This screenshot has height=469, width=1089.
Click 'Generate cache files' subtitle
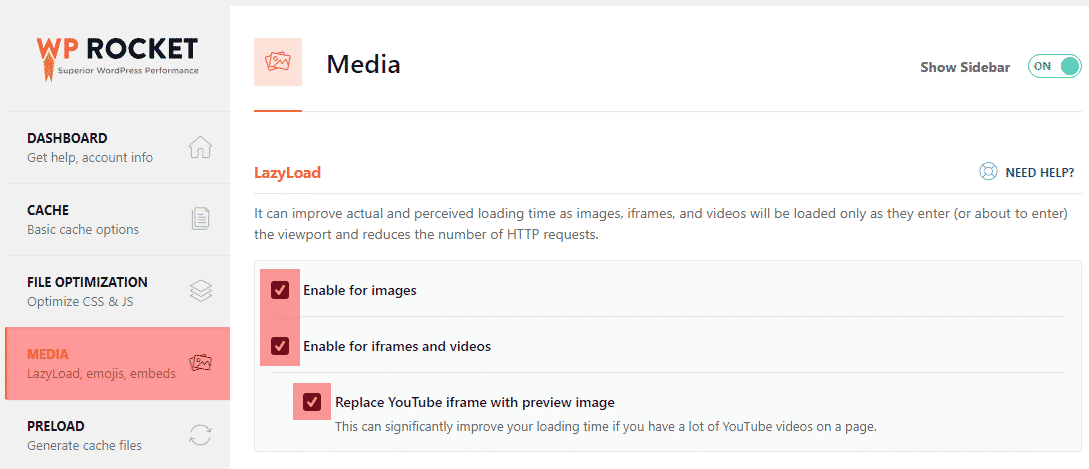point(84,445)
